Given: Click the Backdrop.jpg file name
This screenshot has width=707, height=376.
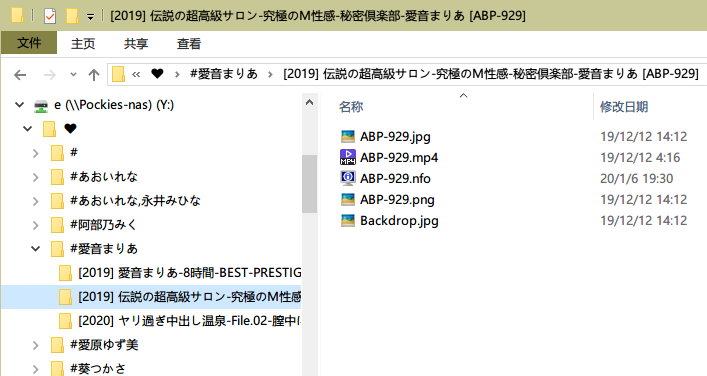Looking at the screenshot, I should [399, 221].
